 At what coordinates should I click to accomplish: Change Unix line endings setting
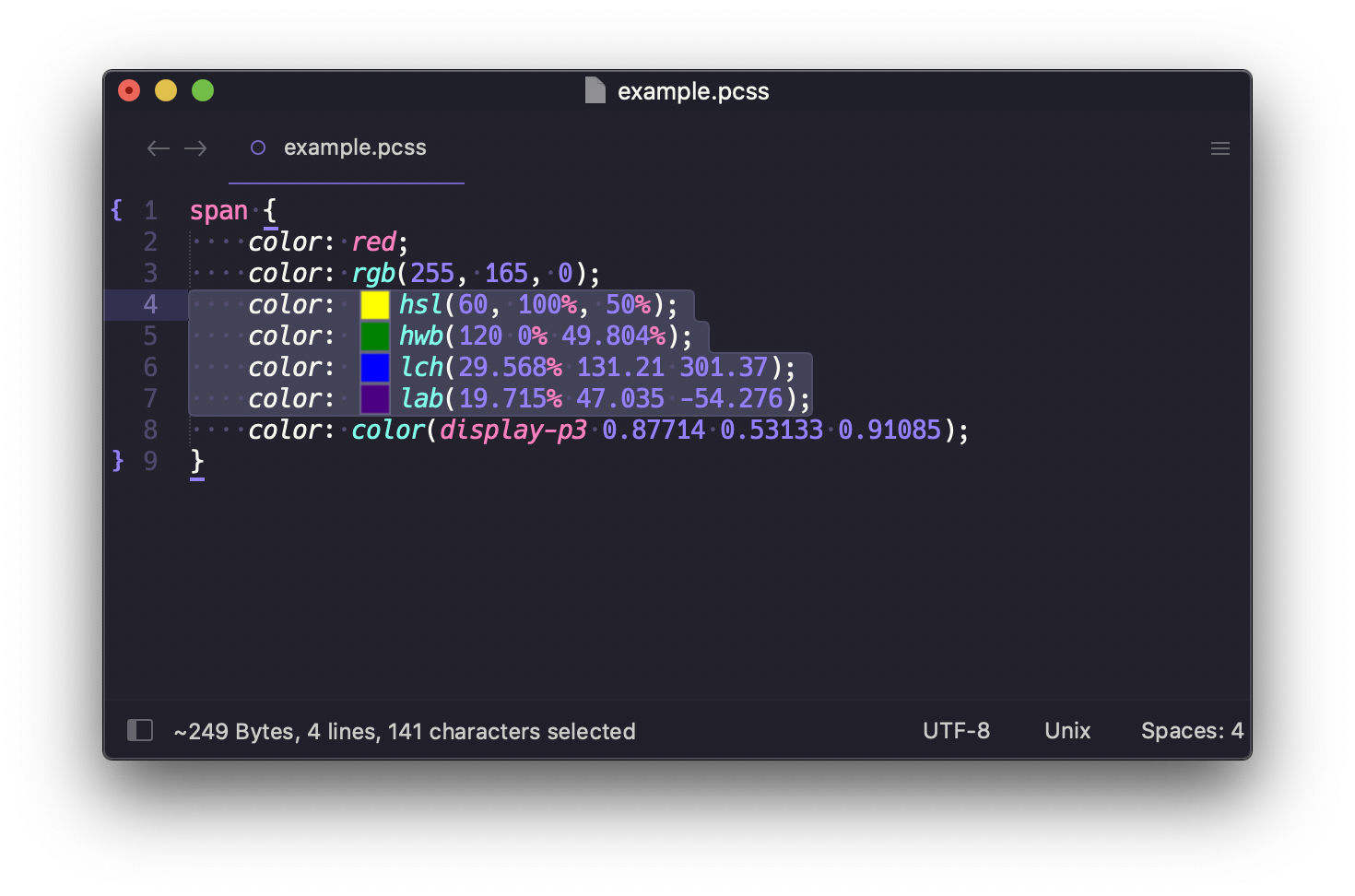pos(1067,731)
